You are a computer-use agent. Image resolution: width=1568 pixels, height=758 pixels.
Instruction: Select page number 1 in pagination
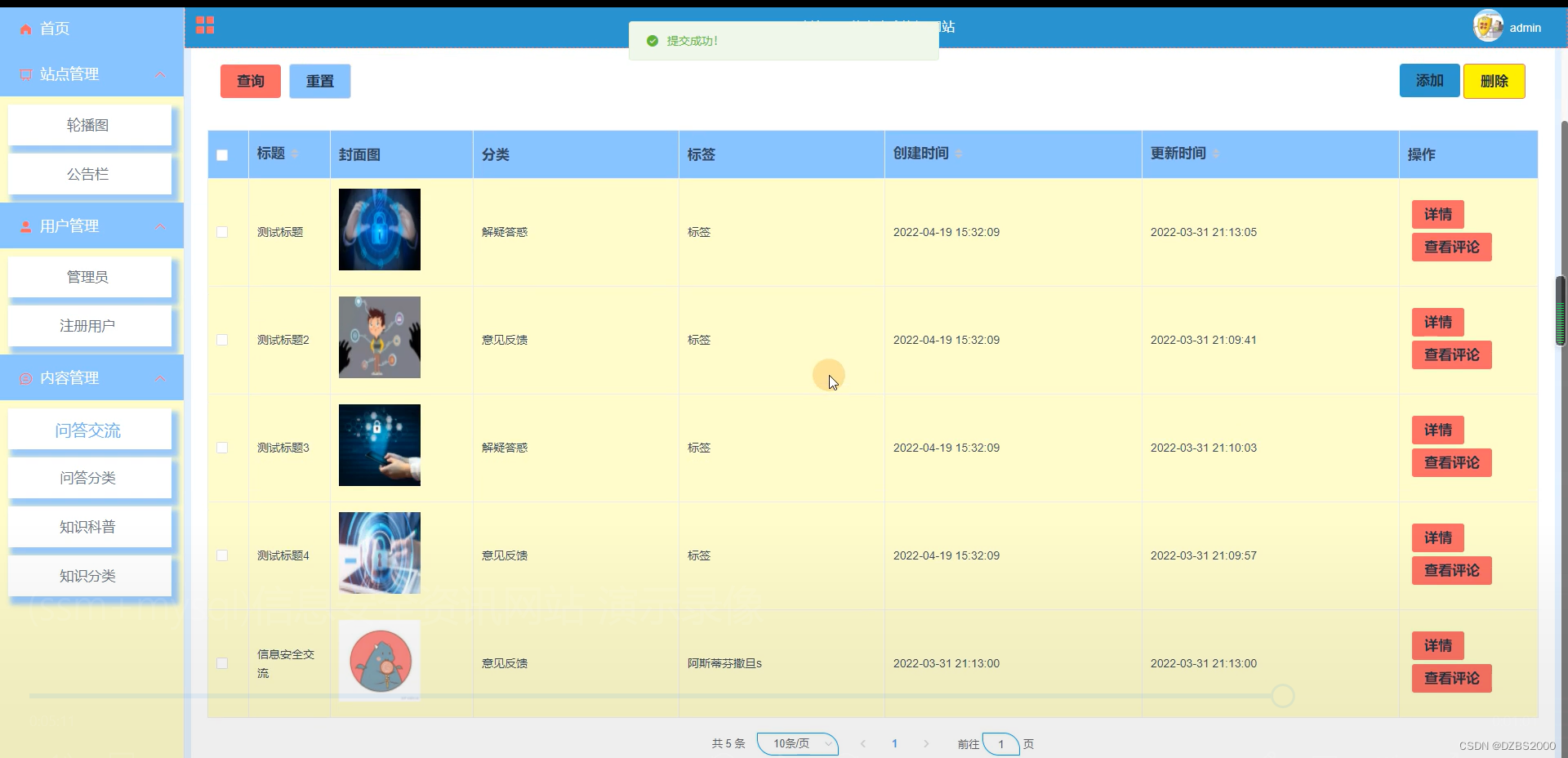(x=894, y=743)
